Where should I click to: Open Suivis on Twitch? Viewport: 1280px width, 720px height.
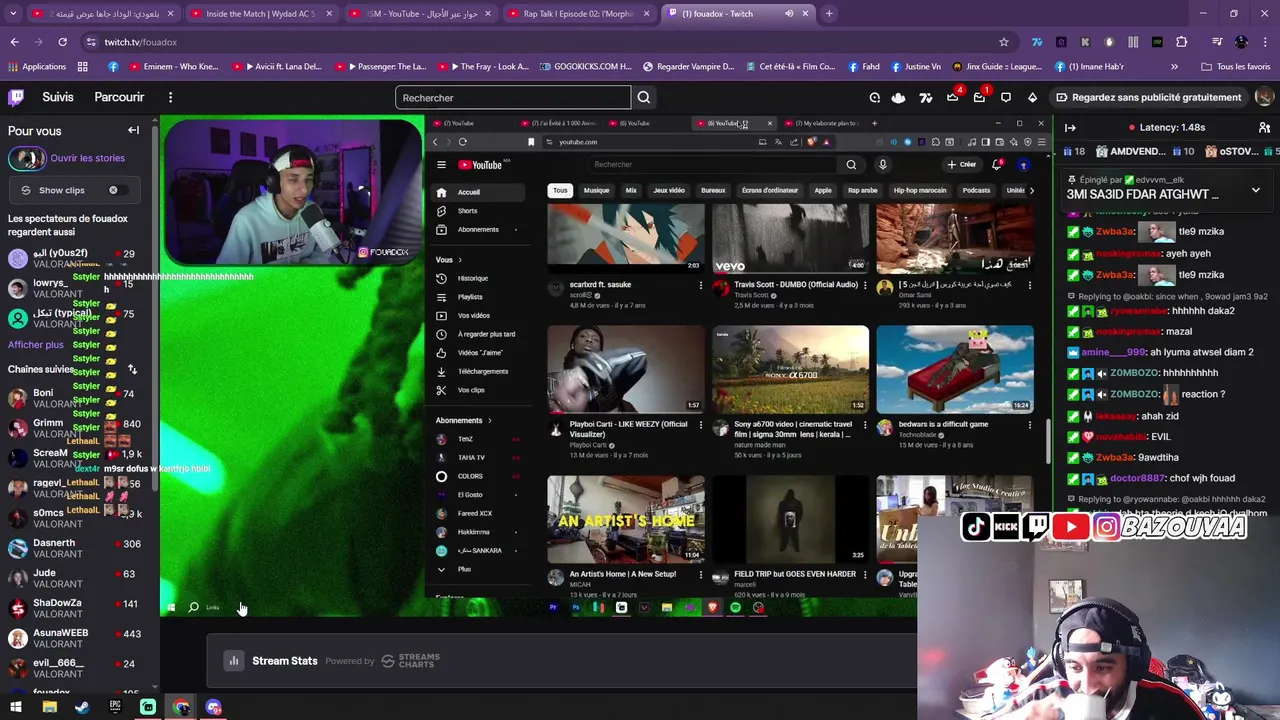tap(58, 97)
